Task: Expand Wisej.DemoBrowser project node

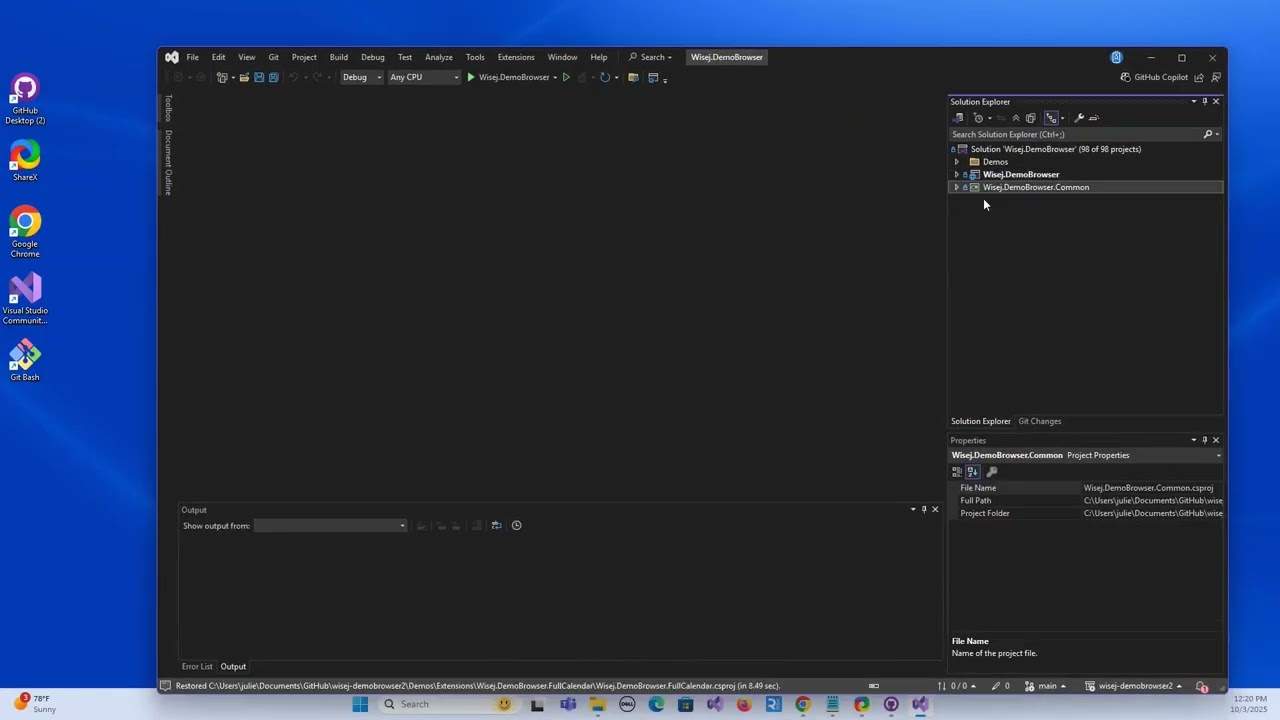Action: coord(957,175)
